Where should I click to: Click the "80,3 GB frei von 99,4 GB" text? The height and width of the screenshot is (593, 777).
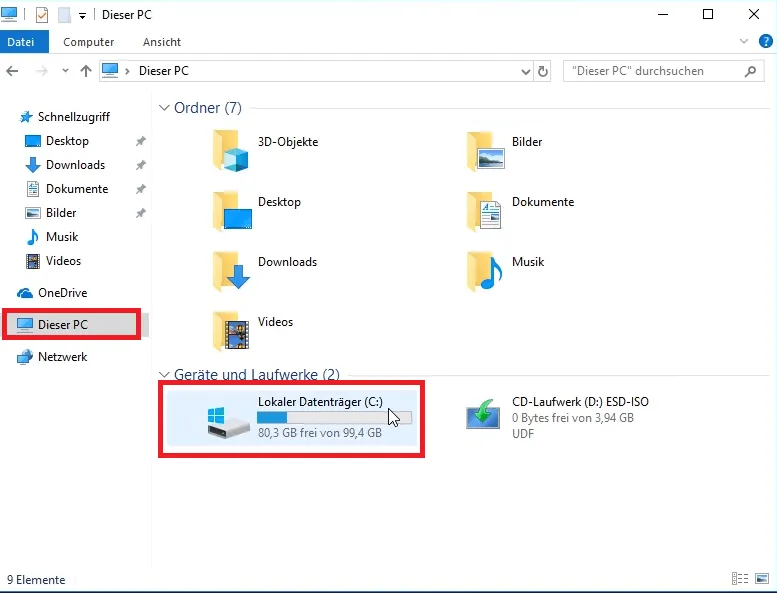click(x=320, y=433)
